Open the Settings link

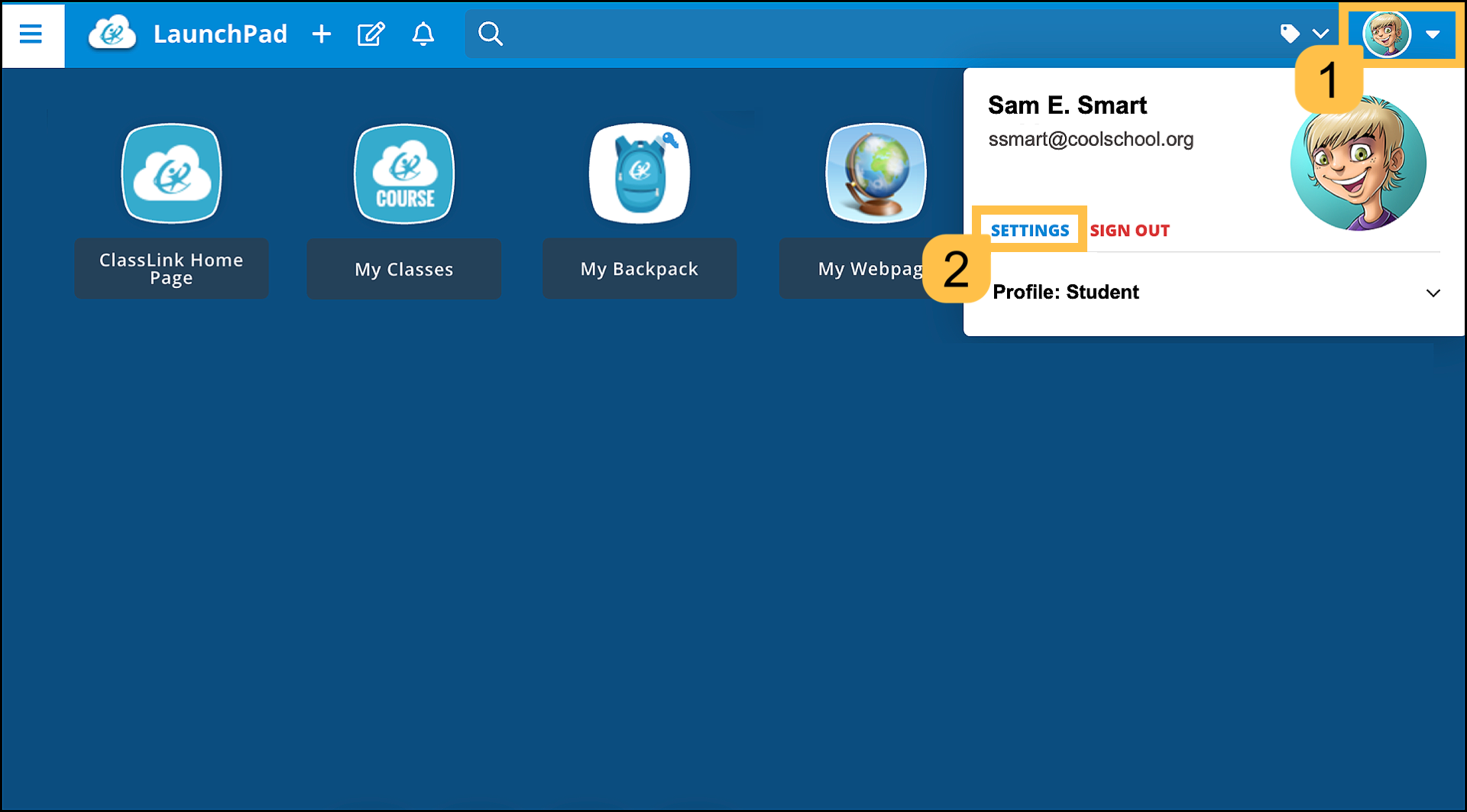pos(1030,230)
